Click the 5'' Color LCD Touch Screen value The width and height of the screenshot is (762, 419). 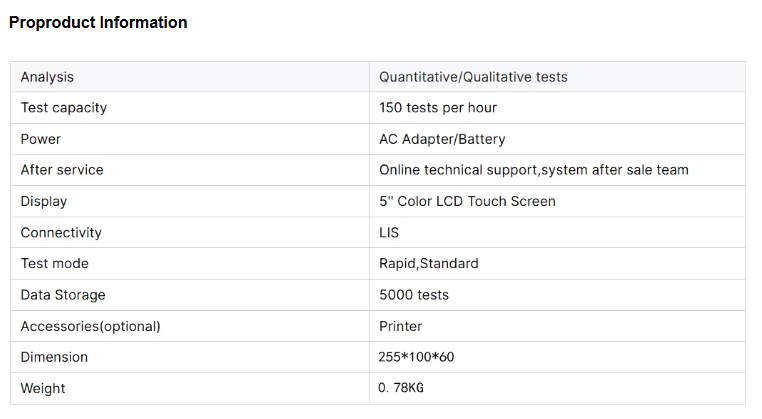click(x=467, y=201)
